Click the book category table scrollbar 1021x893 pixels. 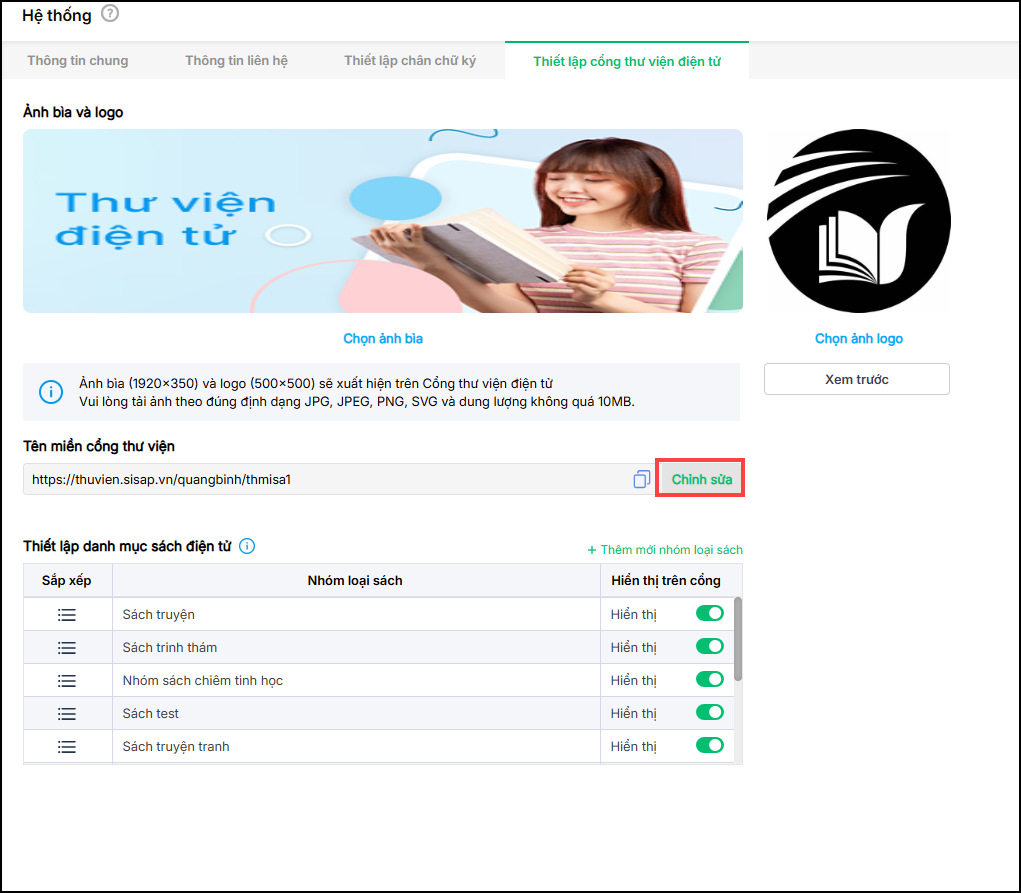pyautogui.click(x=738, y=640)
